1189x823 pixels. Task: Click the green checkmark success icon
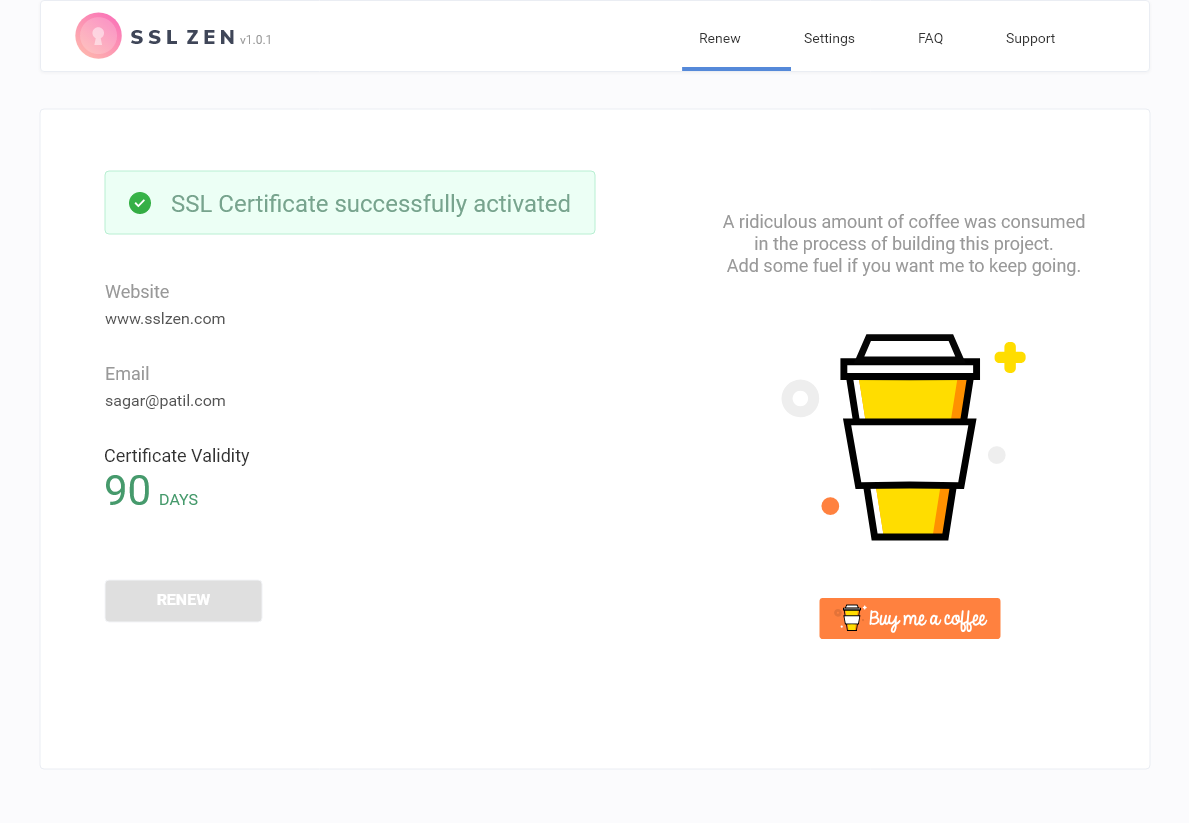click(140, 203)
